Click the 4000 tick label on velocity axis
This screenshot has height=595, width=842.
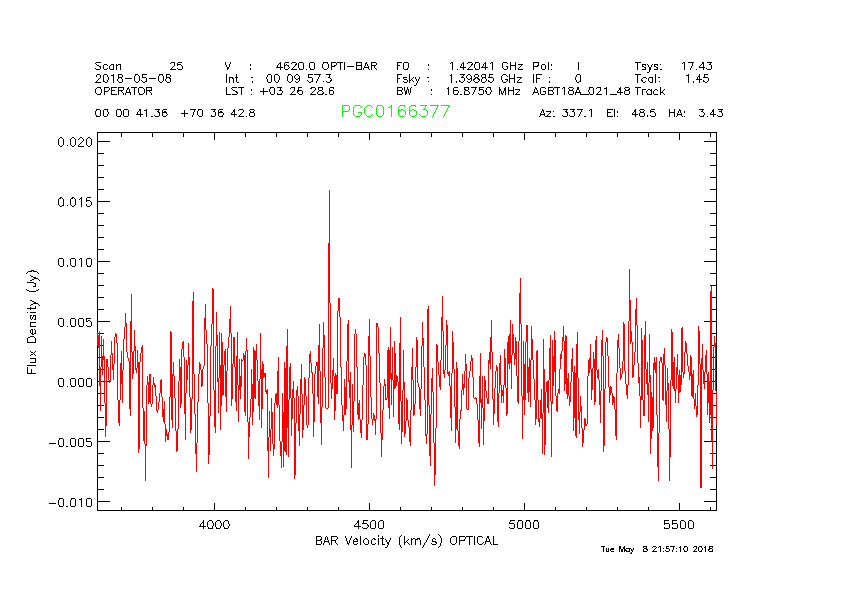214,524
